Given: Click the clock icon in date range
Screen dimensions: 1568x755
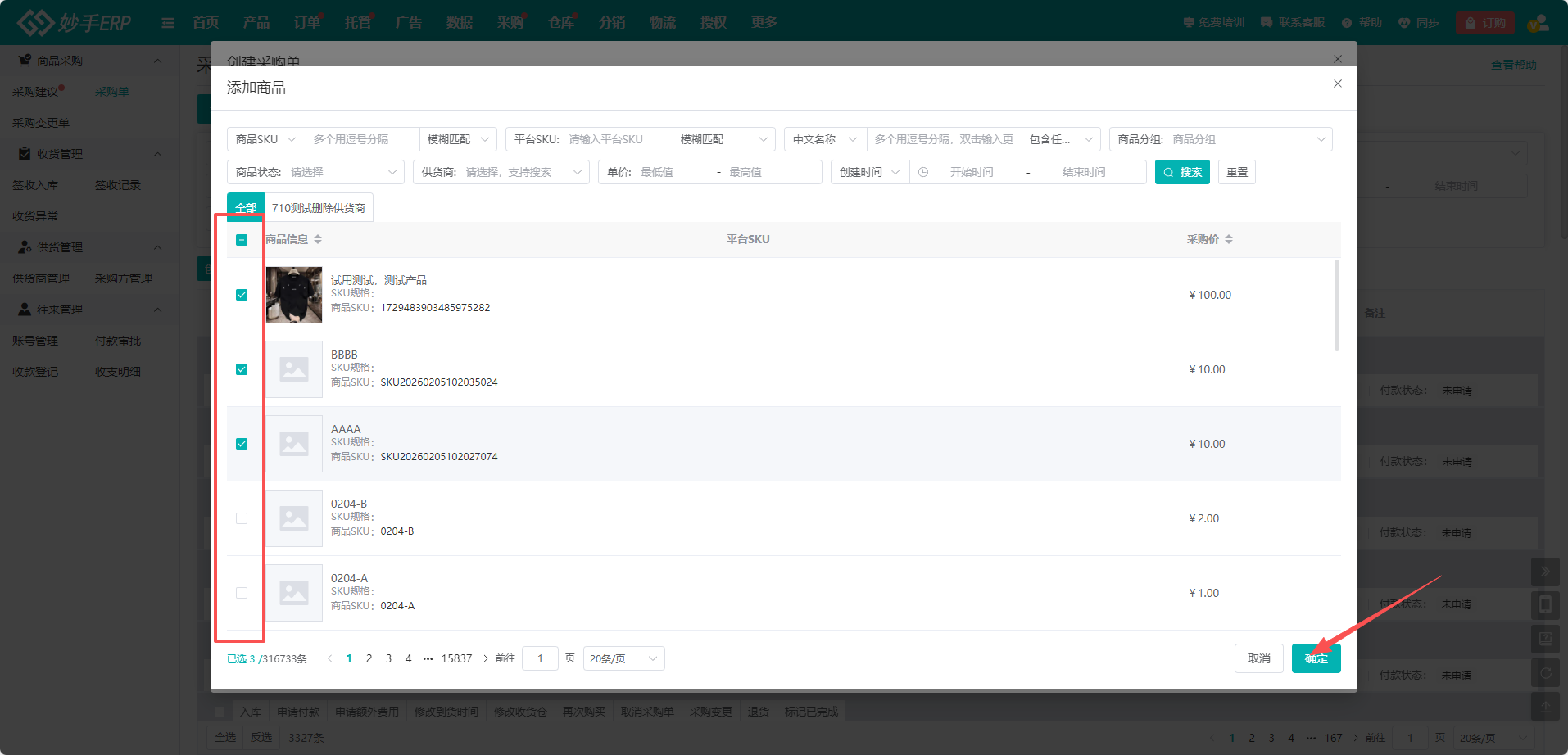Looking at the screenshot, I should click(923, 172).
